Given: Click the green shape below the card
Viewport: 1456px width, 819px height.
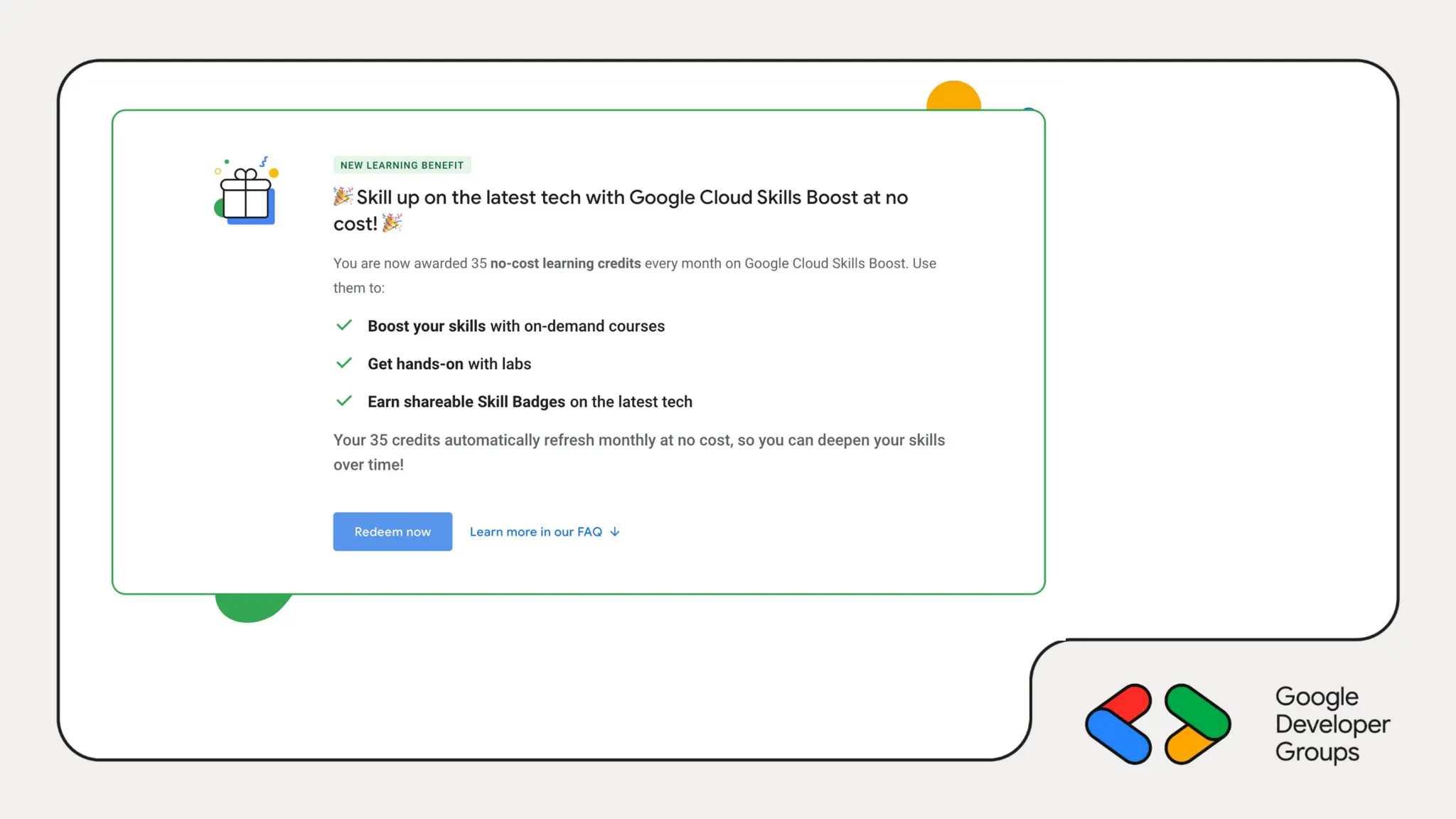Looking at the screenshot, I should 250,606.
